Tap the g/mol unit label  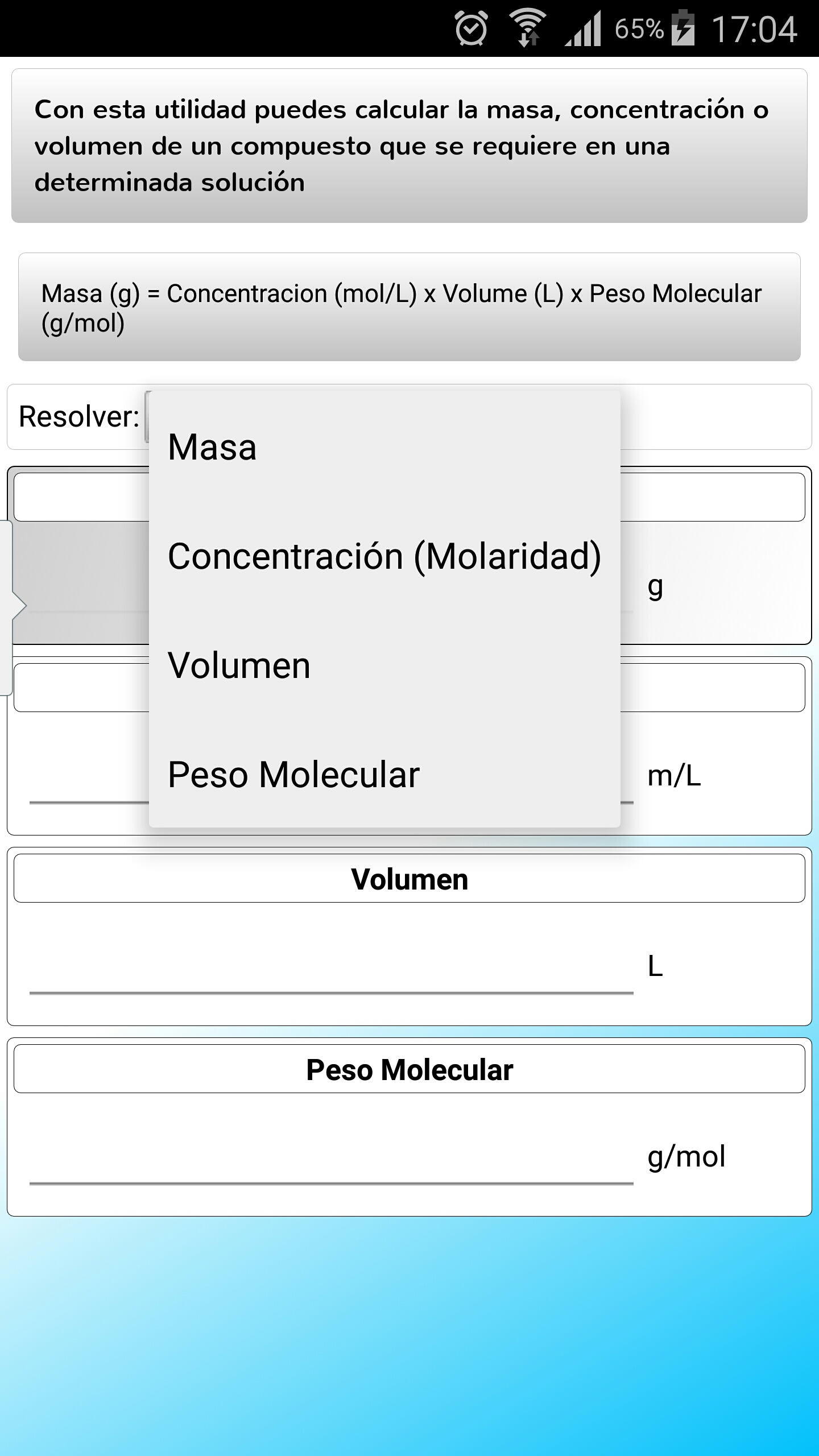pos(686,1157)
